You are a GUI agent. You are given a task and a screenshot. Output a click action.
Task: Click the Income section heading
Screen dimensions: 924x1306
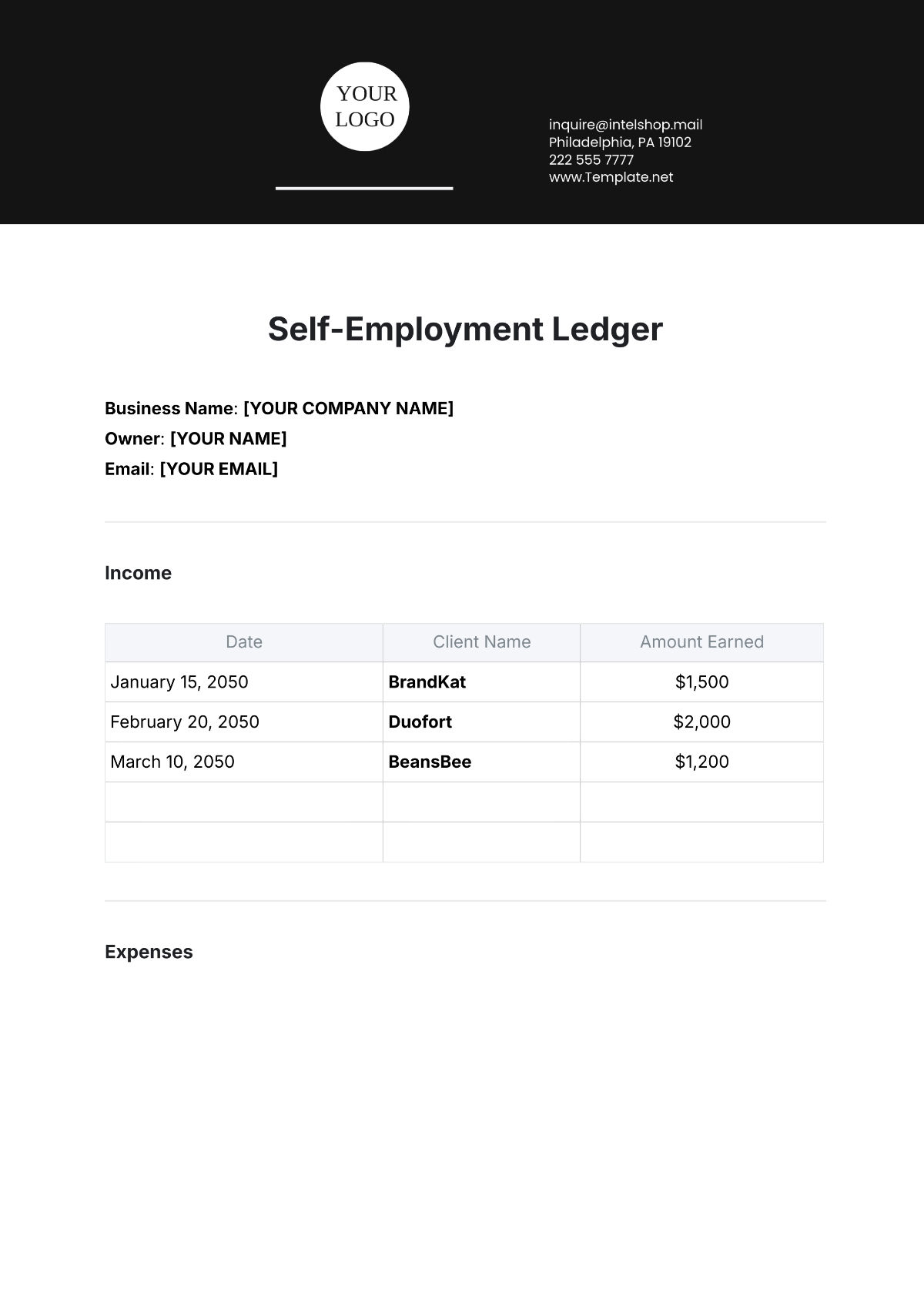point(138,573)
